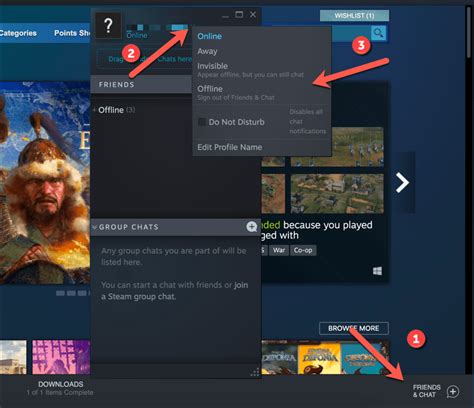Enable the Do Not Disturb checkbox

pos(202,122)
